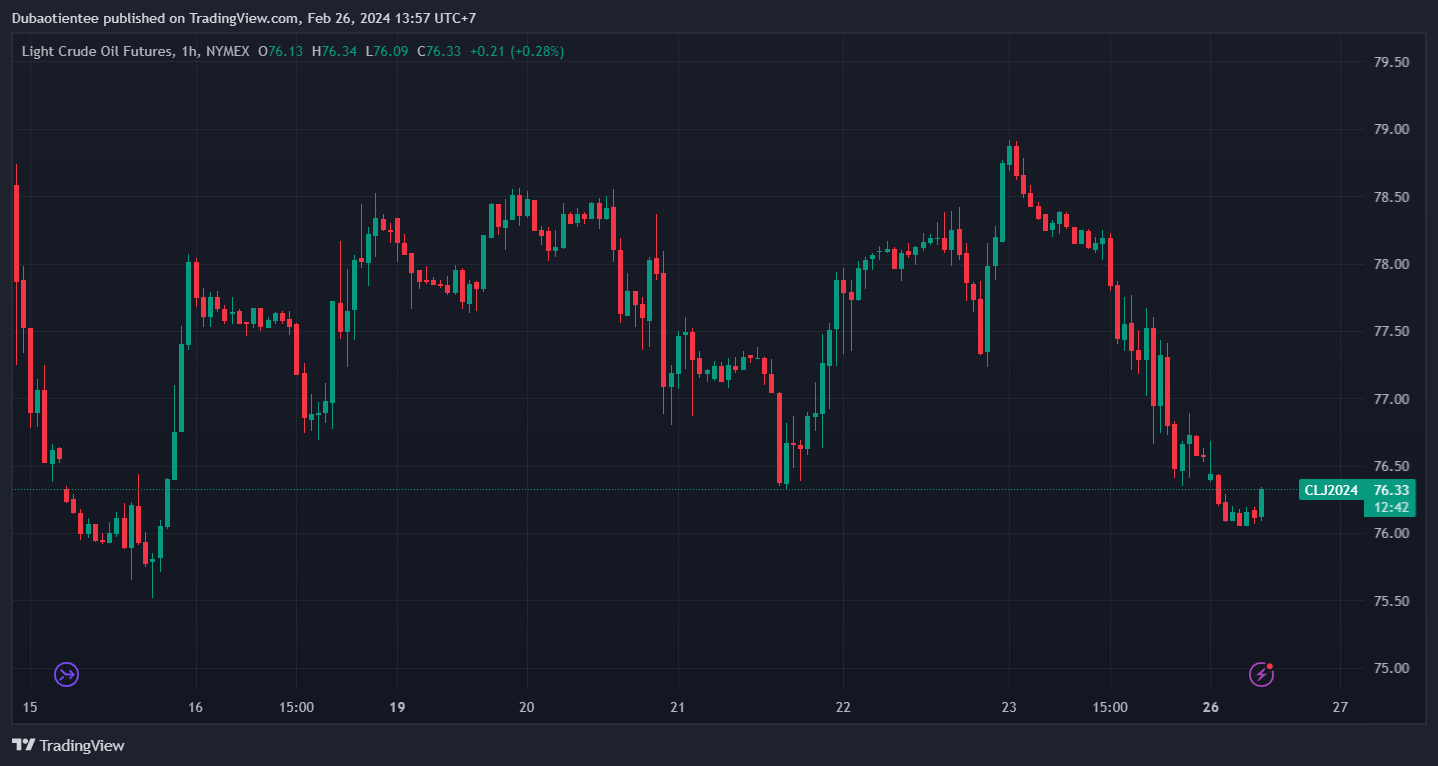1438x766 pixels.
Task: Click the CLJ2024 price label
Action: click(x=1331, y=490)
